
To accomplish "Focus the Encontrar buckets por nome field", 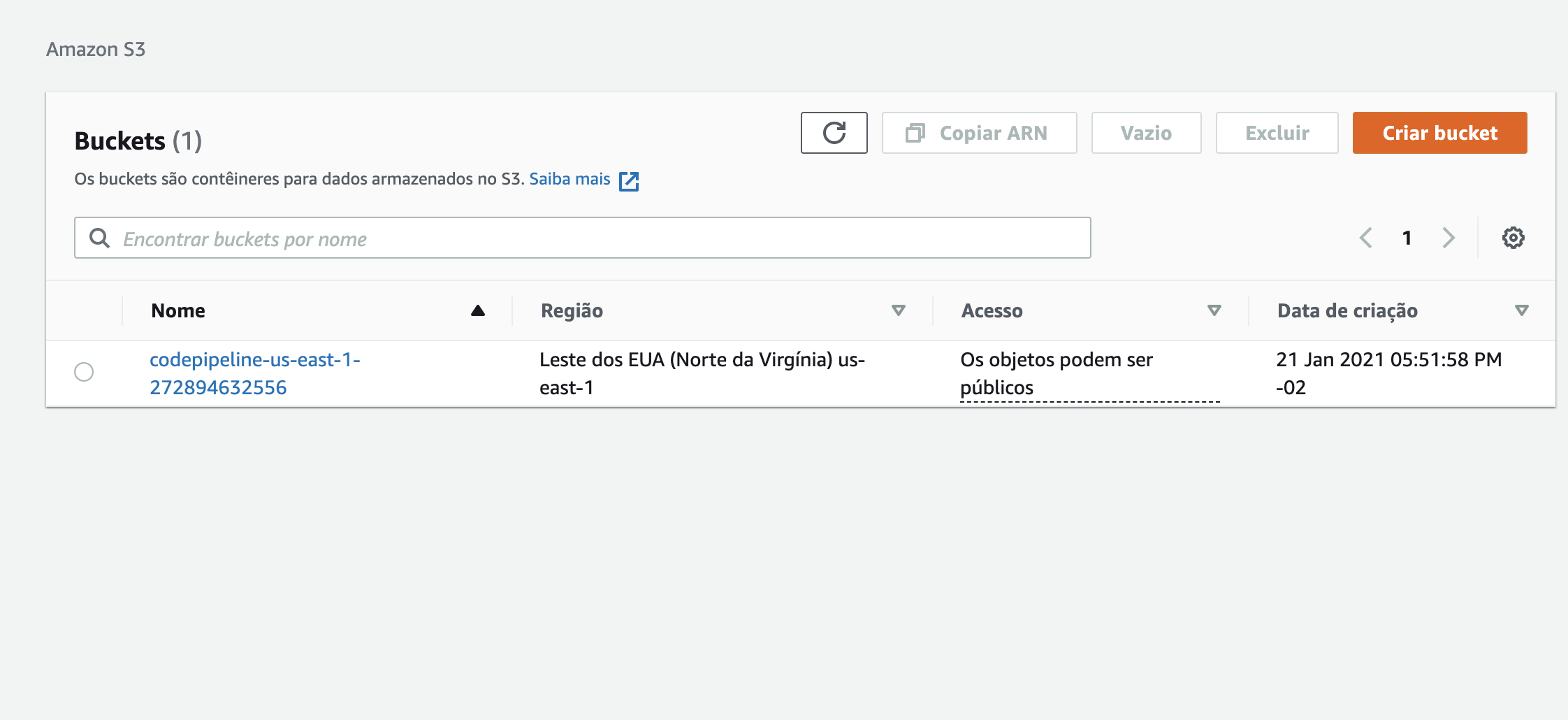I will [582, 238].
